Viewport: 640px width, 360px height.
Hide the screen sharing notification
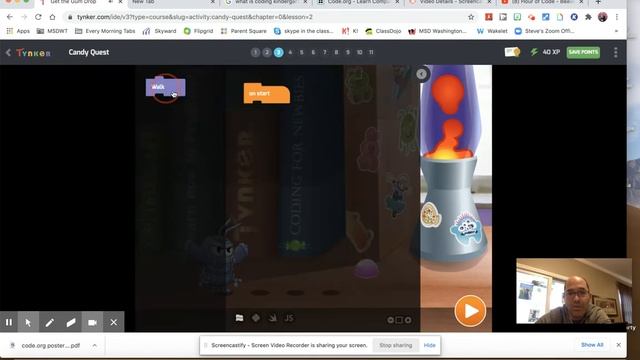tap(429, 345)
